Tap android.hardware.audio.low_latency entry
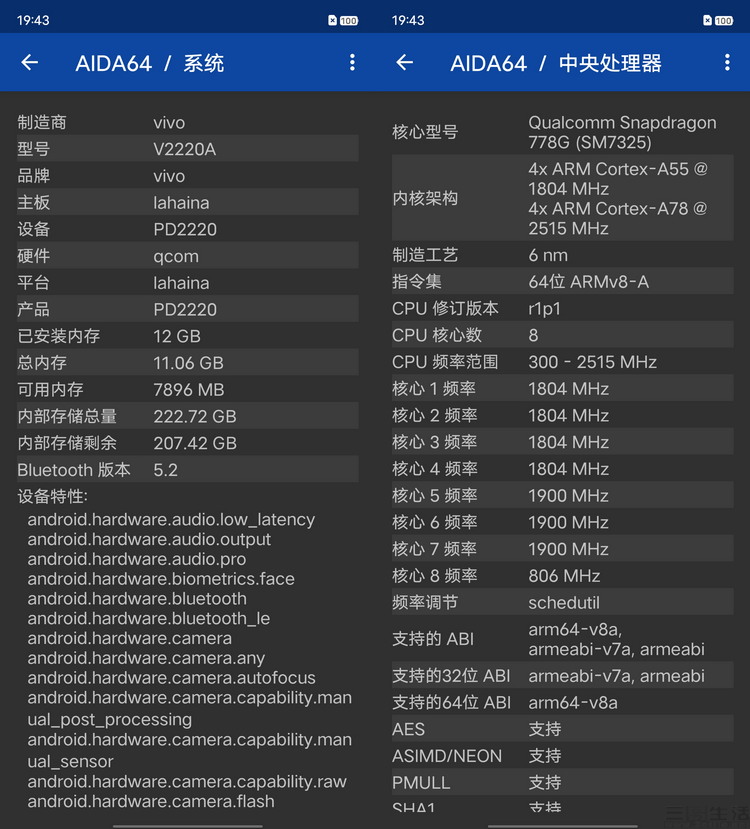750x829 pixels. (171, 519)
